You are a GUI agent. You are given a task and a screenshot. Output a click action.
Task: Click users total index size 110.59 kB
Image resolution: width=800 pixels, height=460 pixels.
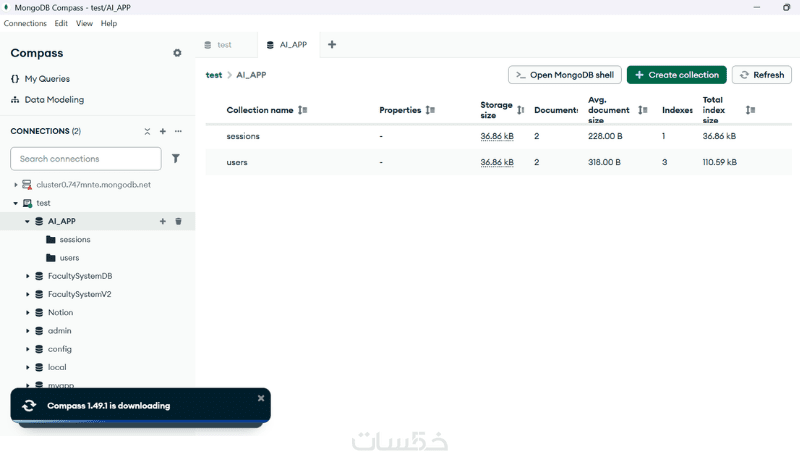click(x=719, y=162)
